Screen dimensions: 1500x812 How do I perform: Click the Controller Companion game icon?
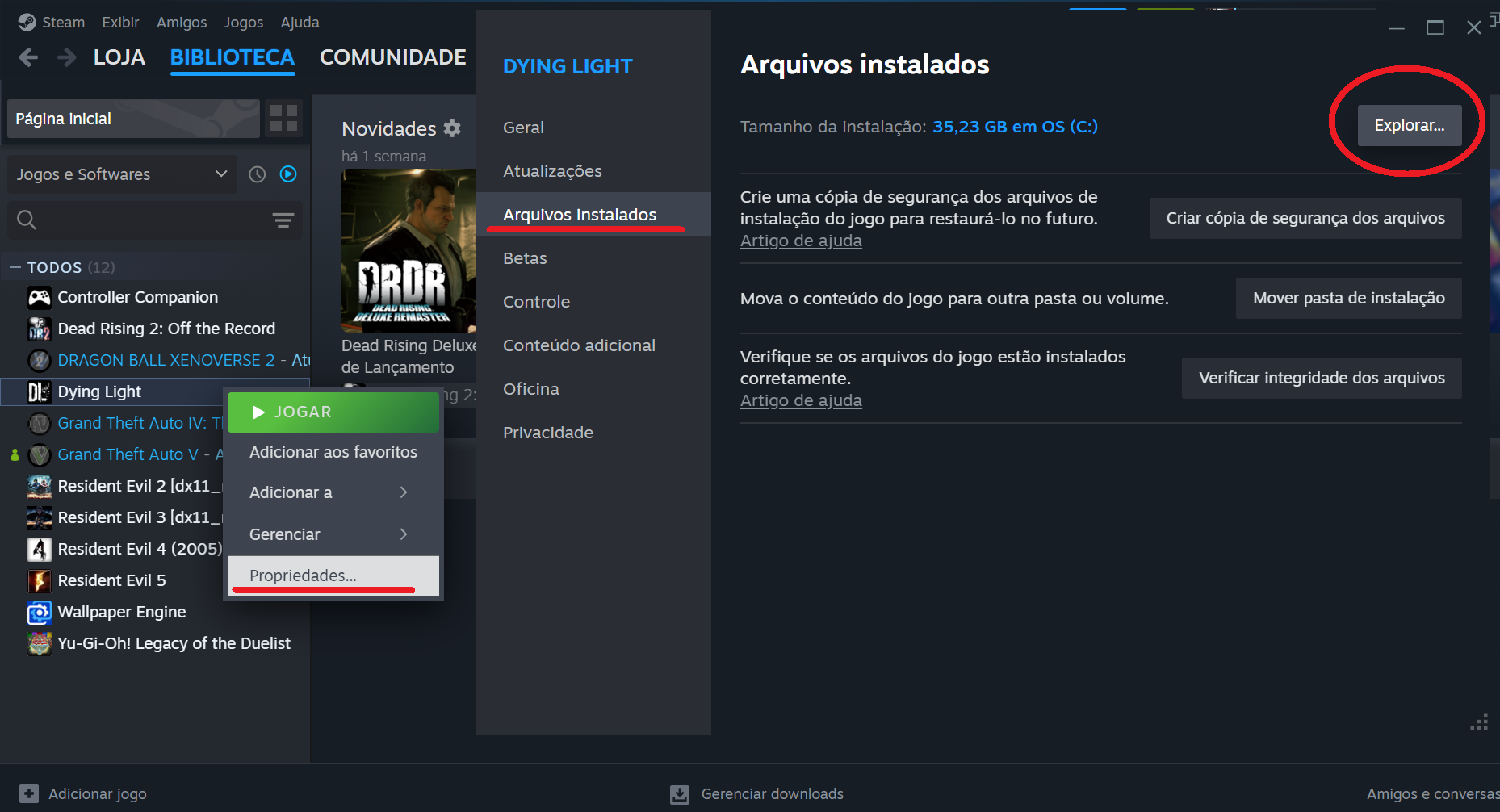point(40,298)
